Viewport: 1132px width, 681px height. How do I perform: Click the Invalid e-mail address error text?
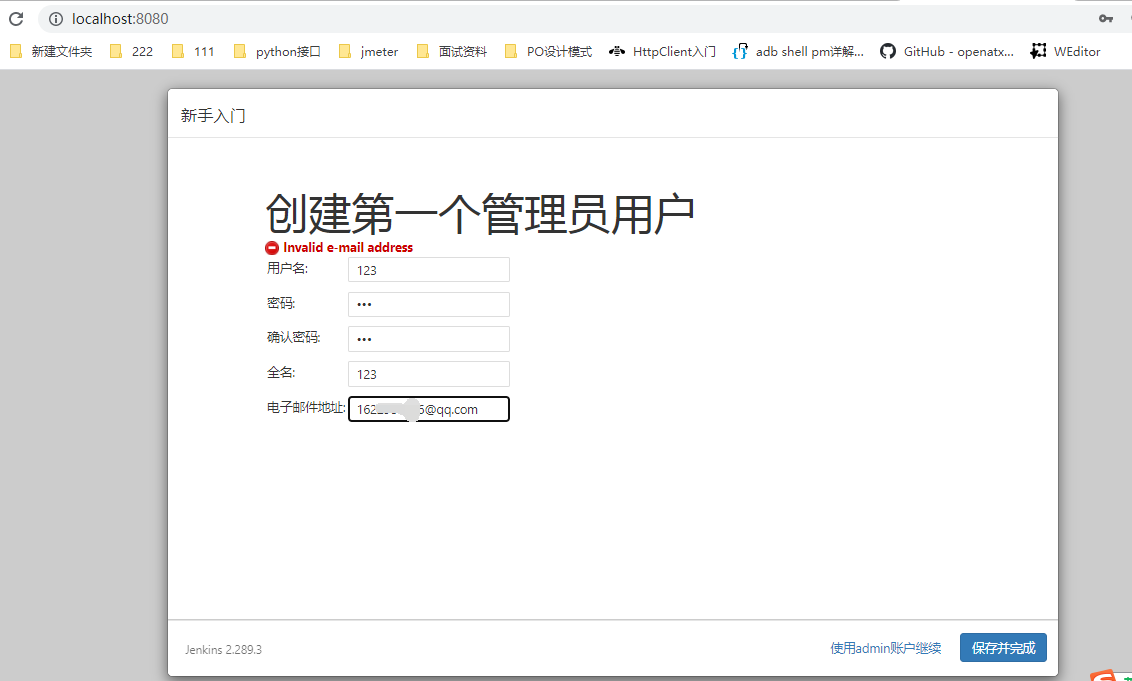click(x=348, y=248)
